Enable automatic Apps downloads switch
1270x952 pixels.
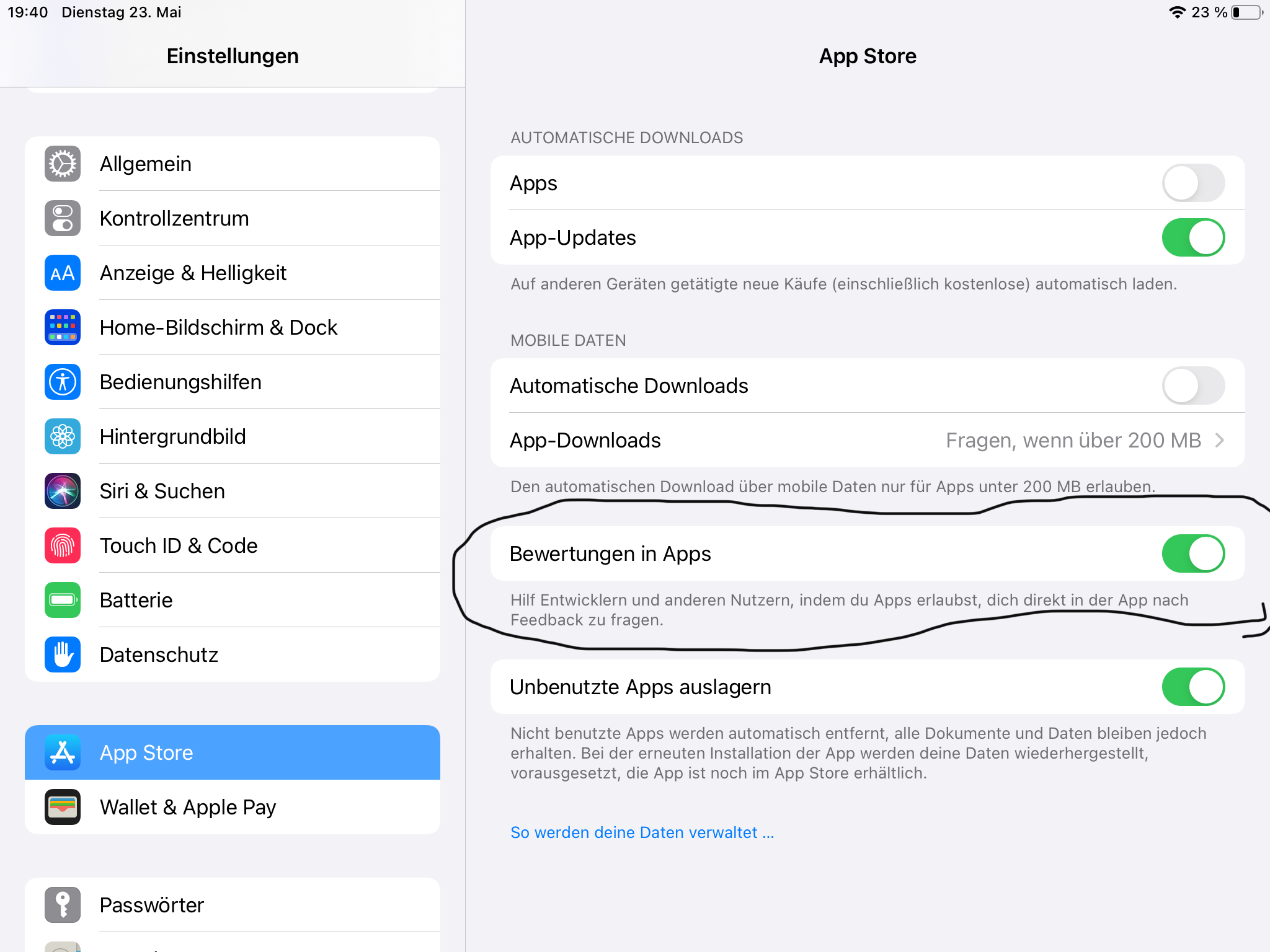(x=1192, y=183)
